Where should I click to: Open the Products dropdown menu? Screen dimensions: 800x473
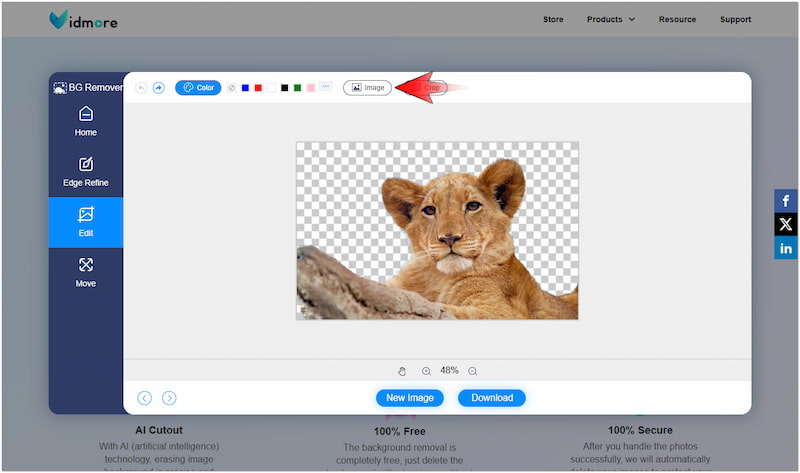tap(610, 19)
